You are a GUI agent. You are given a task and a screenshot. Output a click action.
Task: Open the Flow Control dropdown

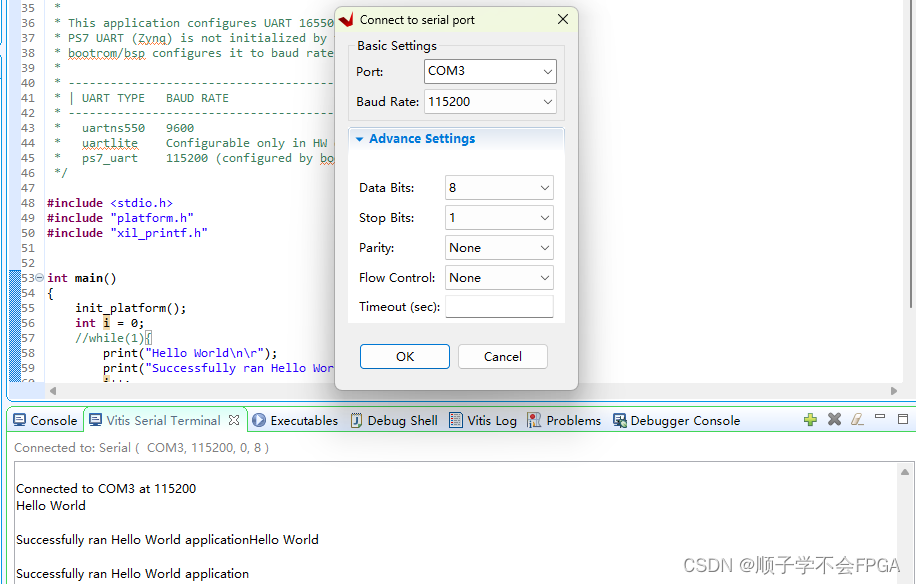click(x=499, y=278)
